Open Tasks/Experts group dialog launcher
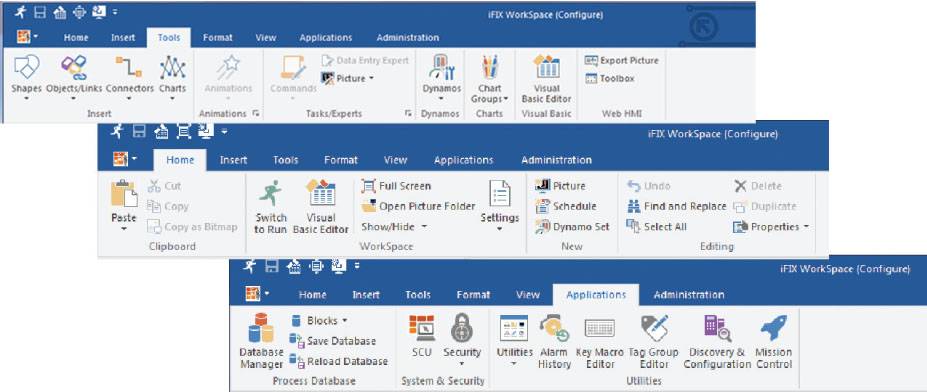The width and height of the screenshot is (927, 392). pos(408,113)
